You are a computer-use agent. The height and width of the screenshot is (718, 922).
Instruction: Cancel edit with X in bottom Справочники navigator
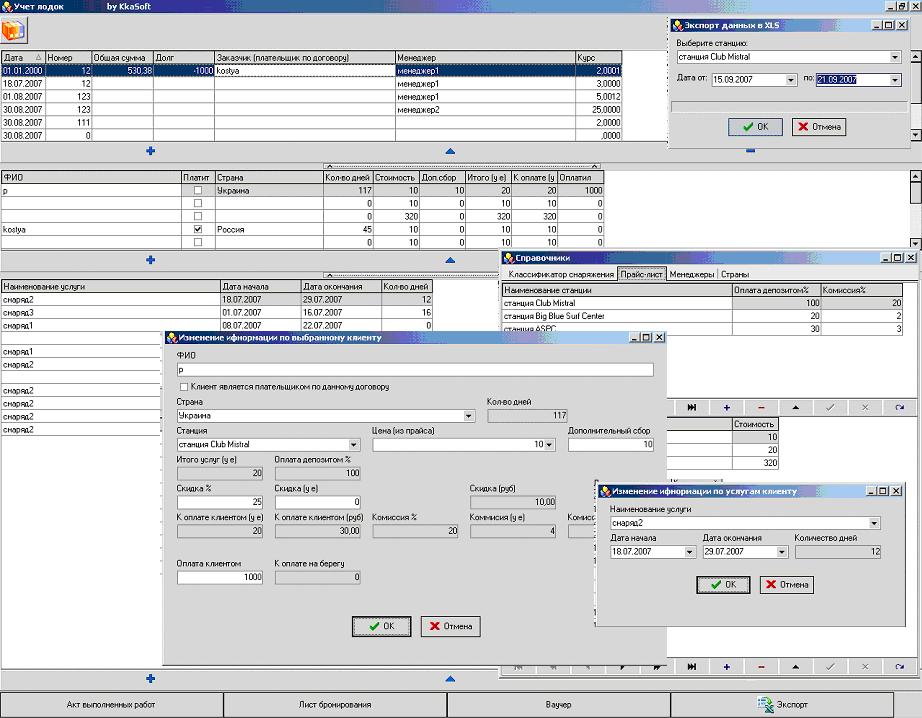pos(865,667)
